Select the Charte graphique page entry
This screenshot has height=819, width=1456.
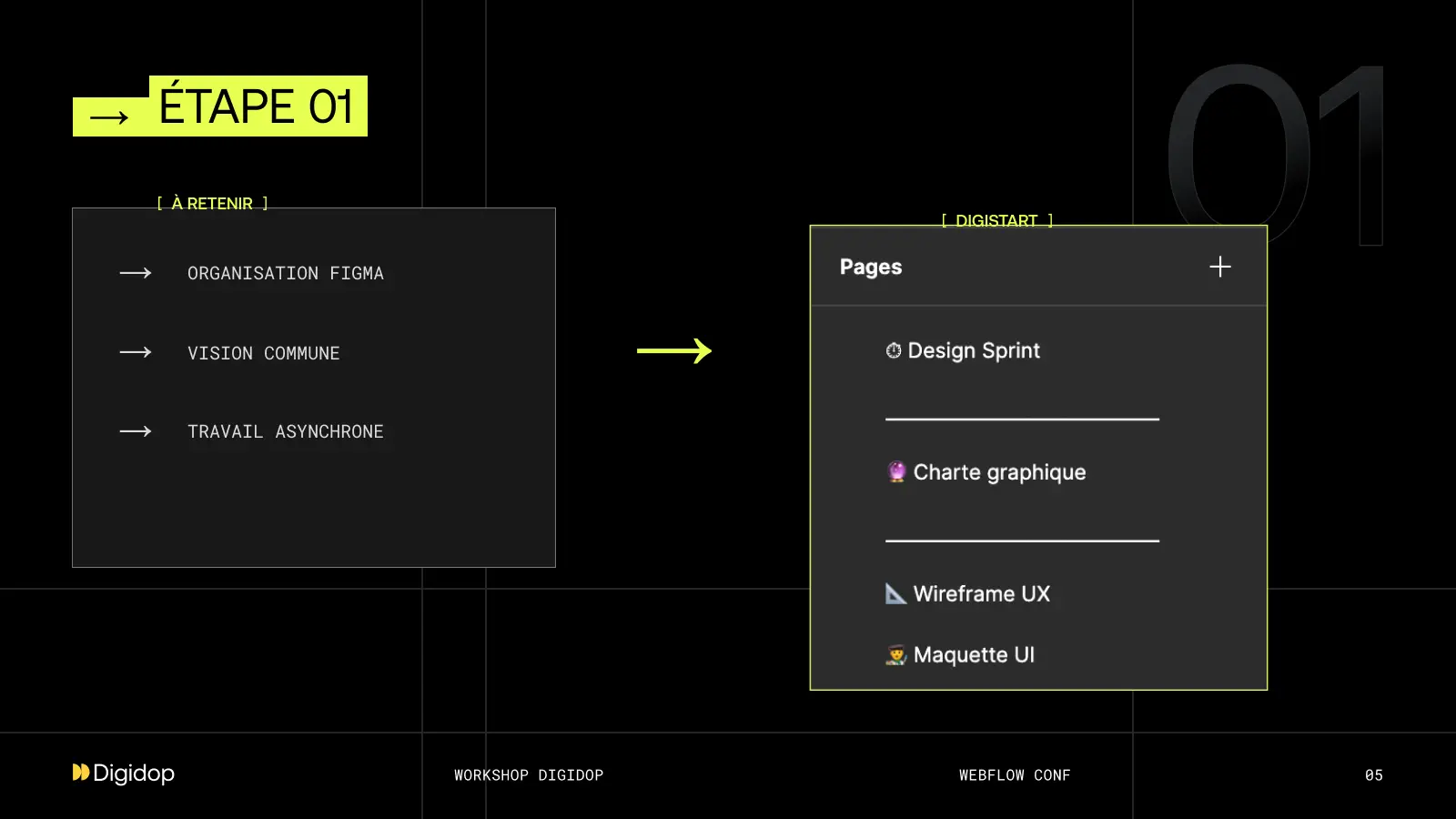coord(999,471)
